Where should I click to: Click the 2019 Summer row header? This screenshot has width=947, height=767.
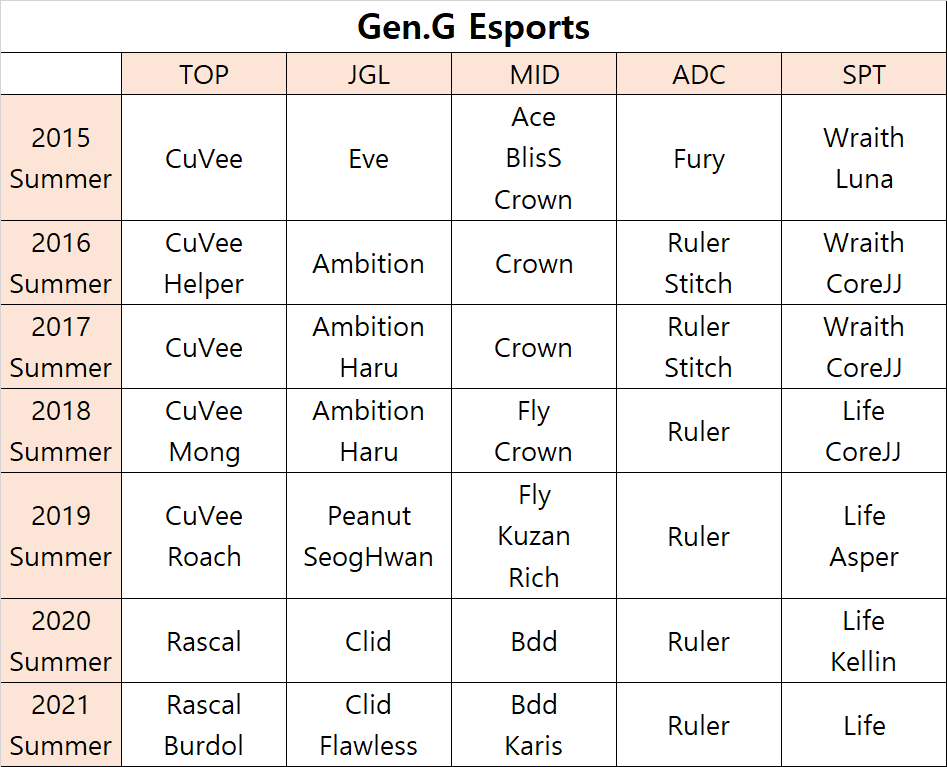pyautogui.click(x=61, y=536)
